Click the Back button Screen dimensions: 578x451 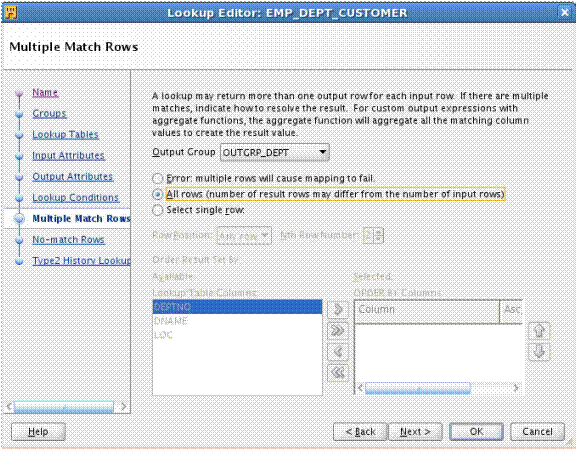360,431
